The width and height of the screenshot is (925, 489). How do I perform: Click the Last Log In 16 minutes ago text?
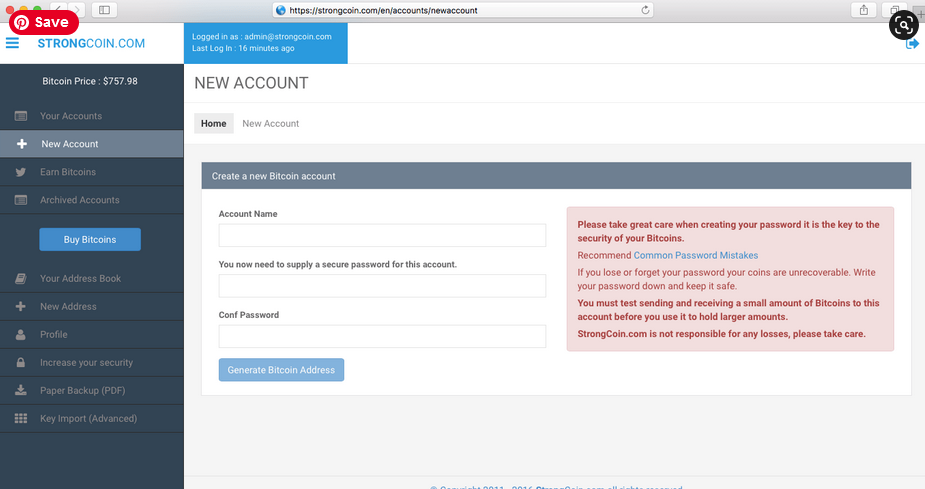pos(243,48)
